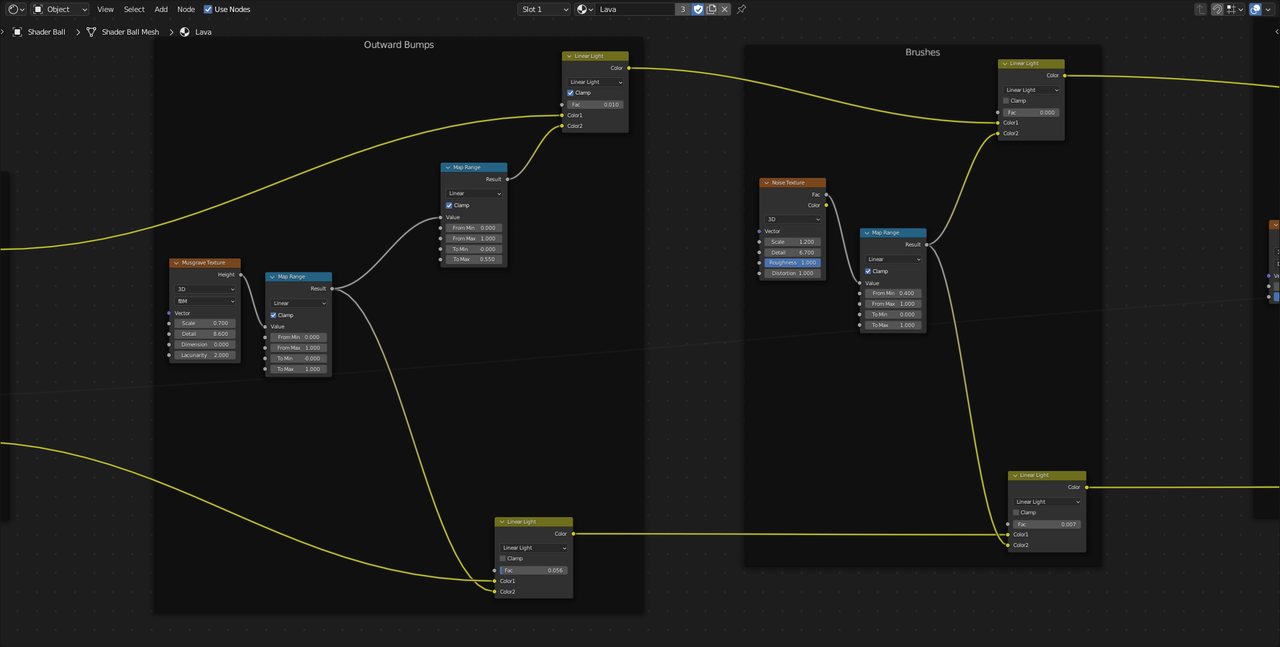Toggle the node snapping magnet icon
This screenshot has height=647, width=1280.
[x=1217, y=9]
